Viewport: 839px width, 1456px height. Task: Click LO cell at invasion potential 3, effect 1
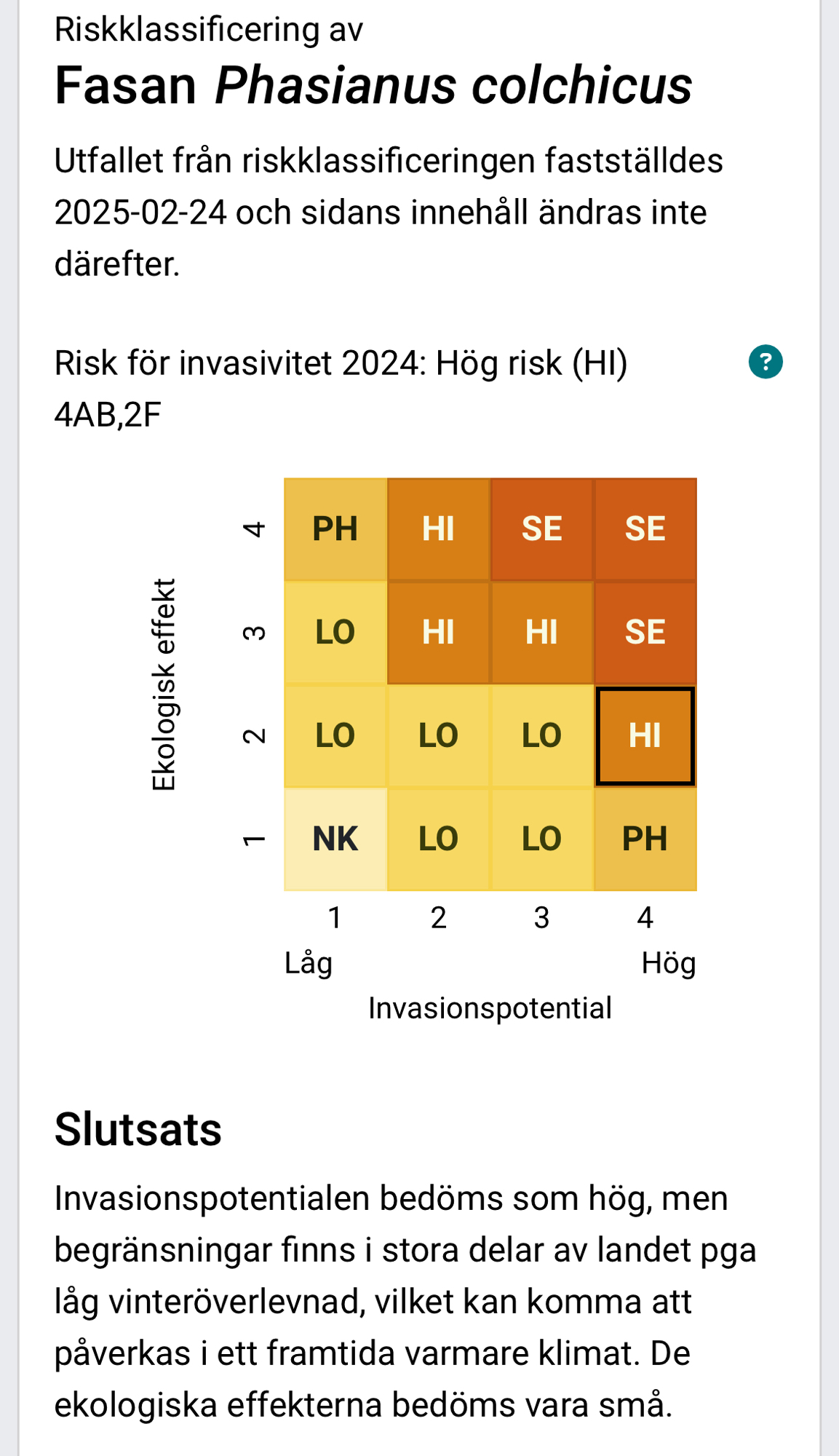pos(541,839)
